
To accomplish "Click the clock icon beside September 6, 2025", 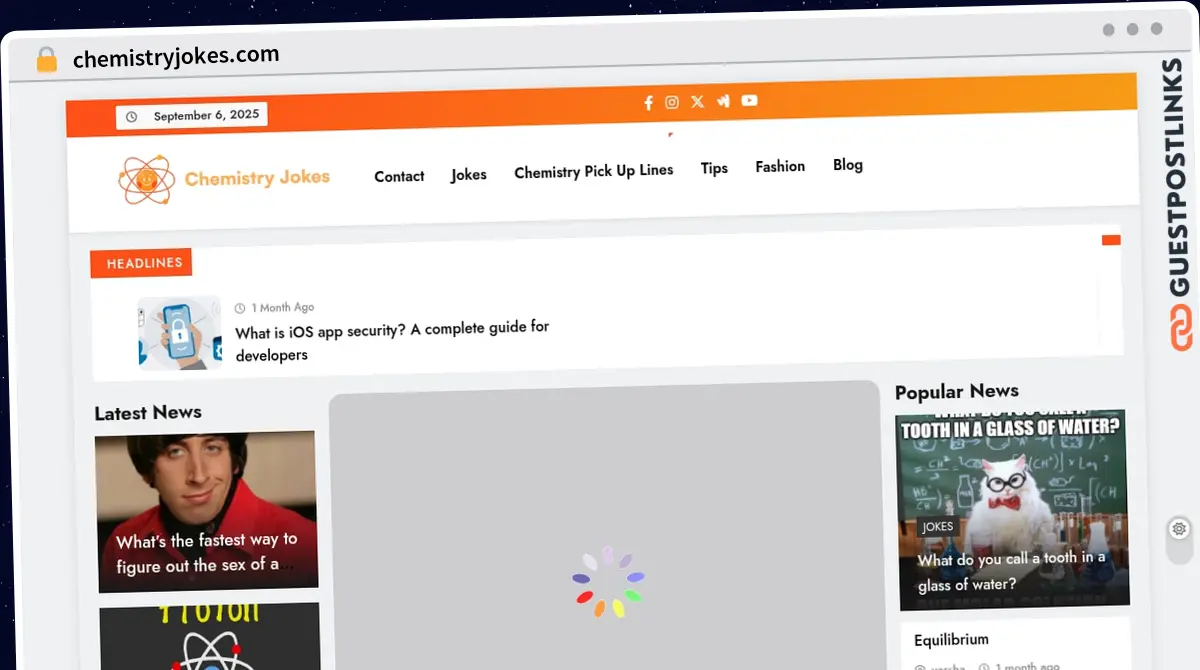I will (x=131, y=117).
